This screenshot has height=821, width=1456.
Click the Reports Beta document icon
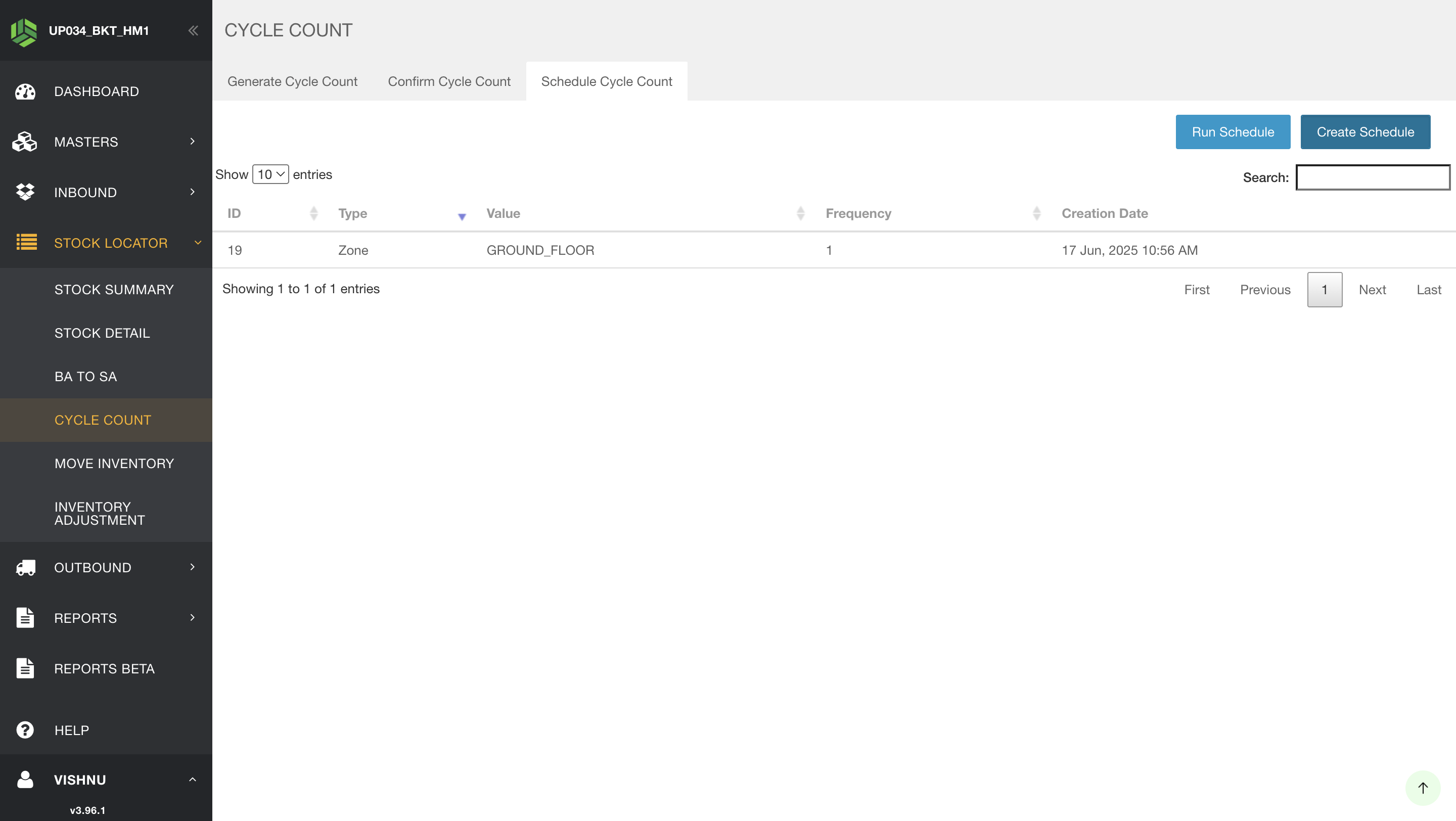click(x=25, y=668)
